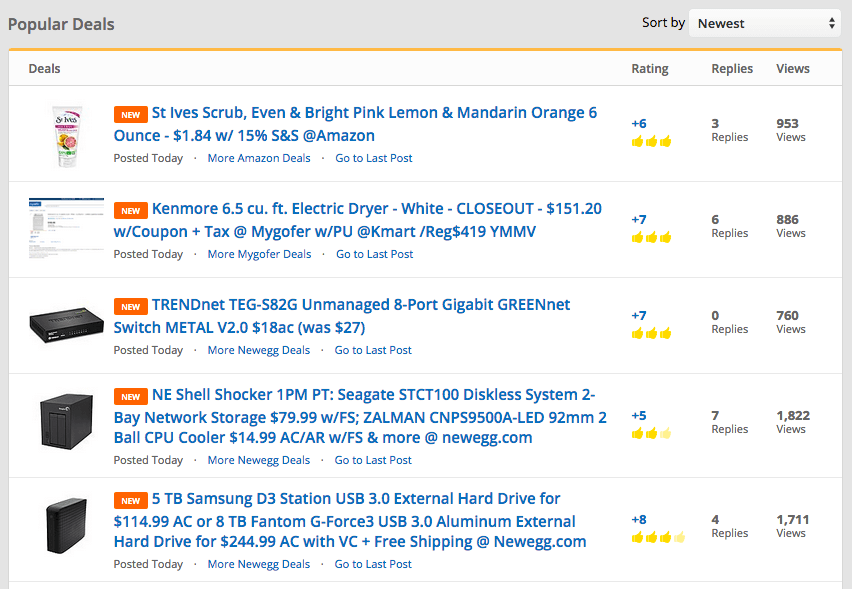The width and height of the screenshot is (852, 589).
Task: Click the 7 Replies count
Action: pos(730,423)
